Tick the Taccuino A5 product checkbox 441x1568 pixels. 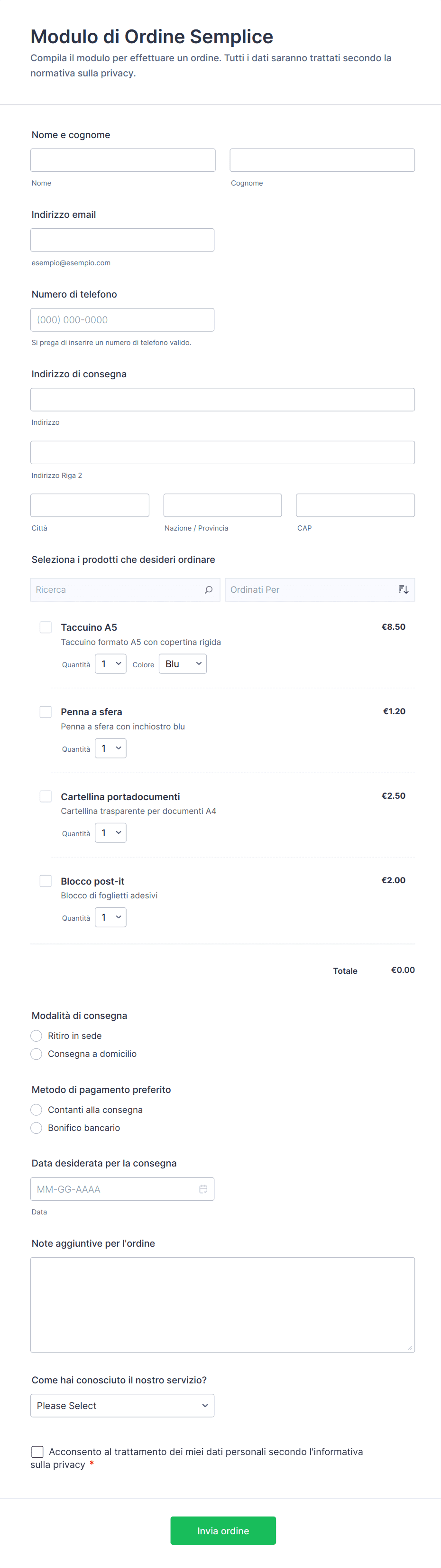coord(46,627)
